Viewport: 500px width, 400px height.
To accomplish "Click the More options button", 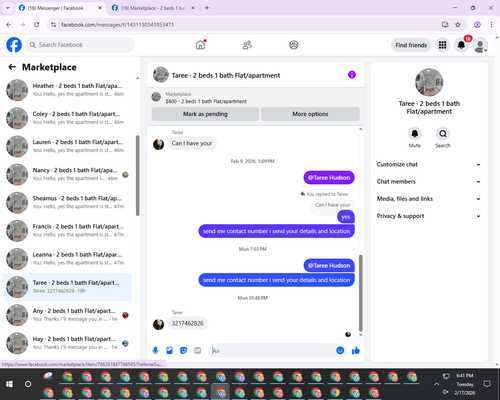I will [x=310, y=114].
